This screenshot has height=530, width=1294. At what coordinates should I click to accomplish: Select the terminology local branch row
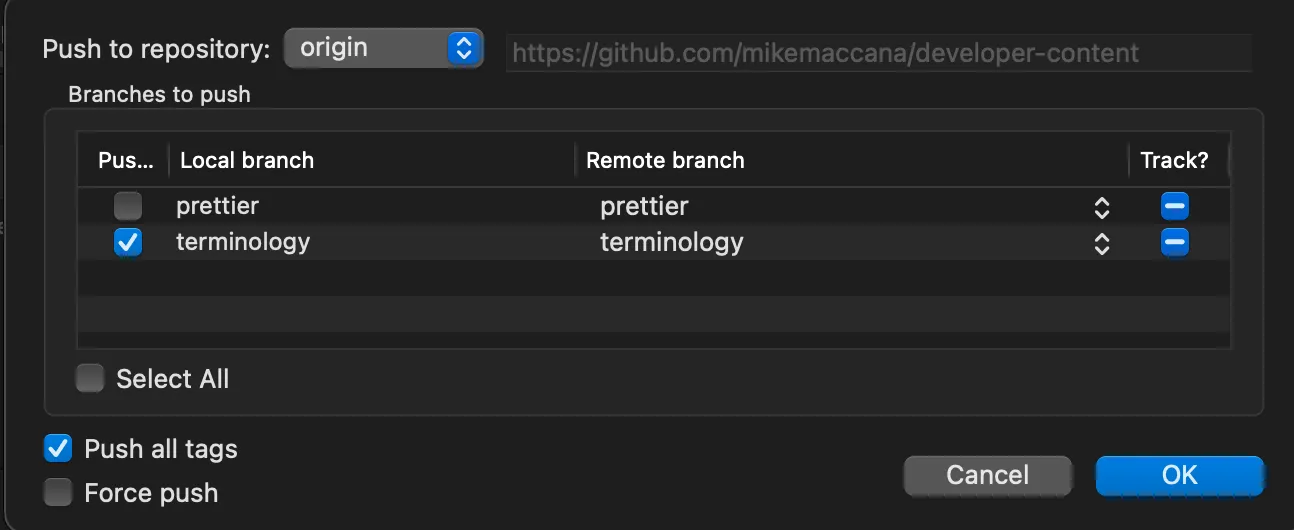243,243
